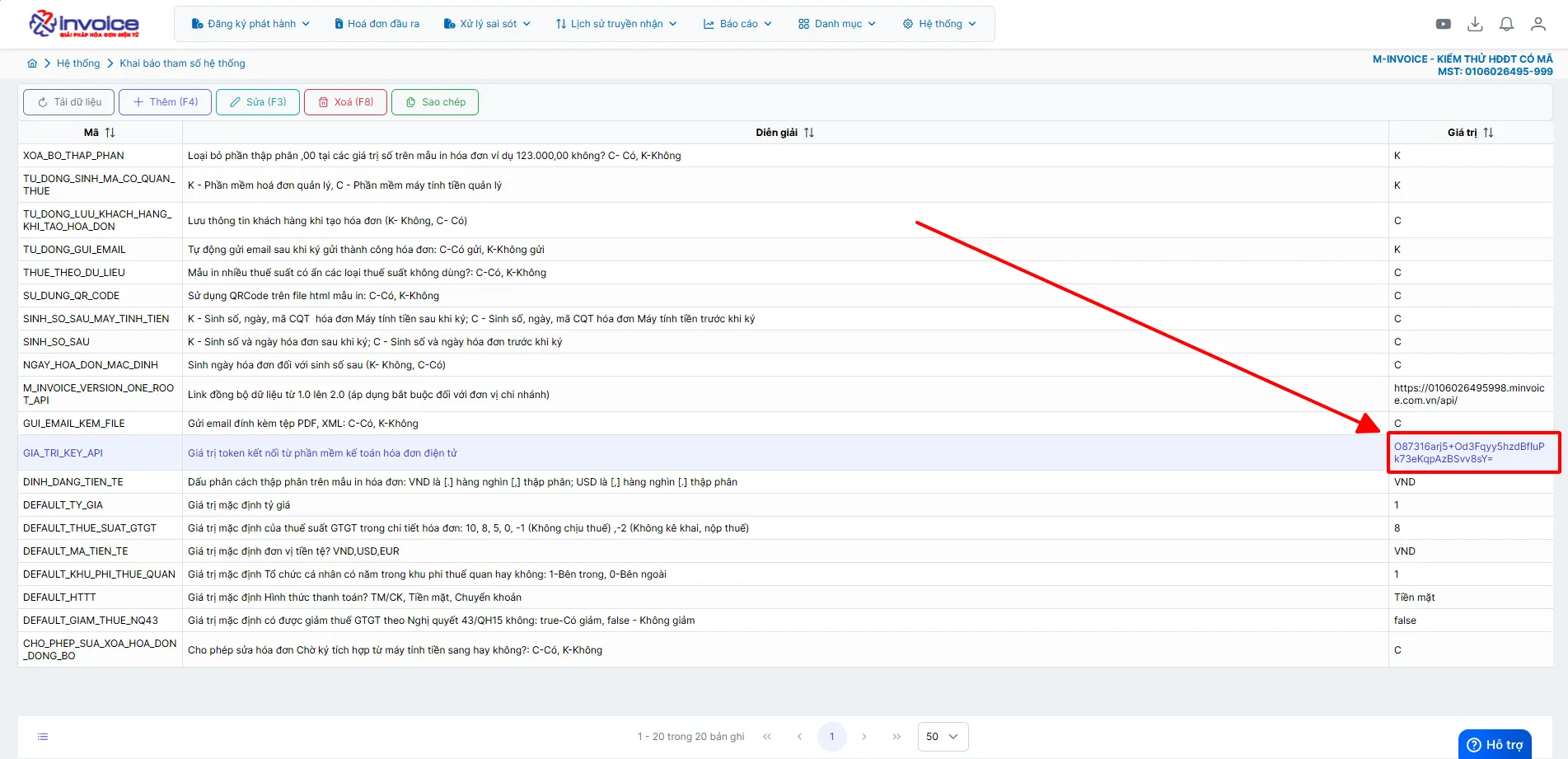Select row SINH_SO_SAU
1568x759 pixels.
point(785,342)
